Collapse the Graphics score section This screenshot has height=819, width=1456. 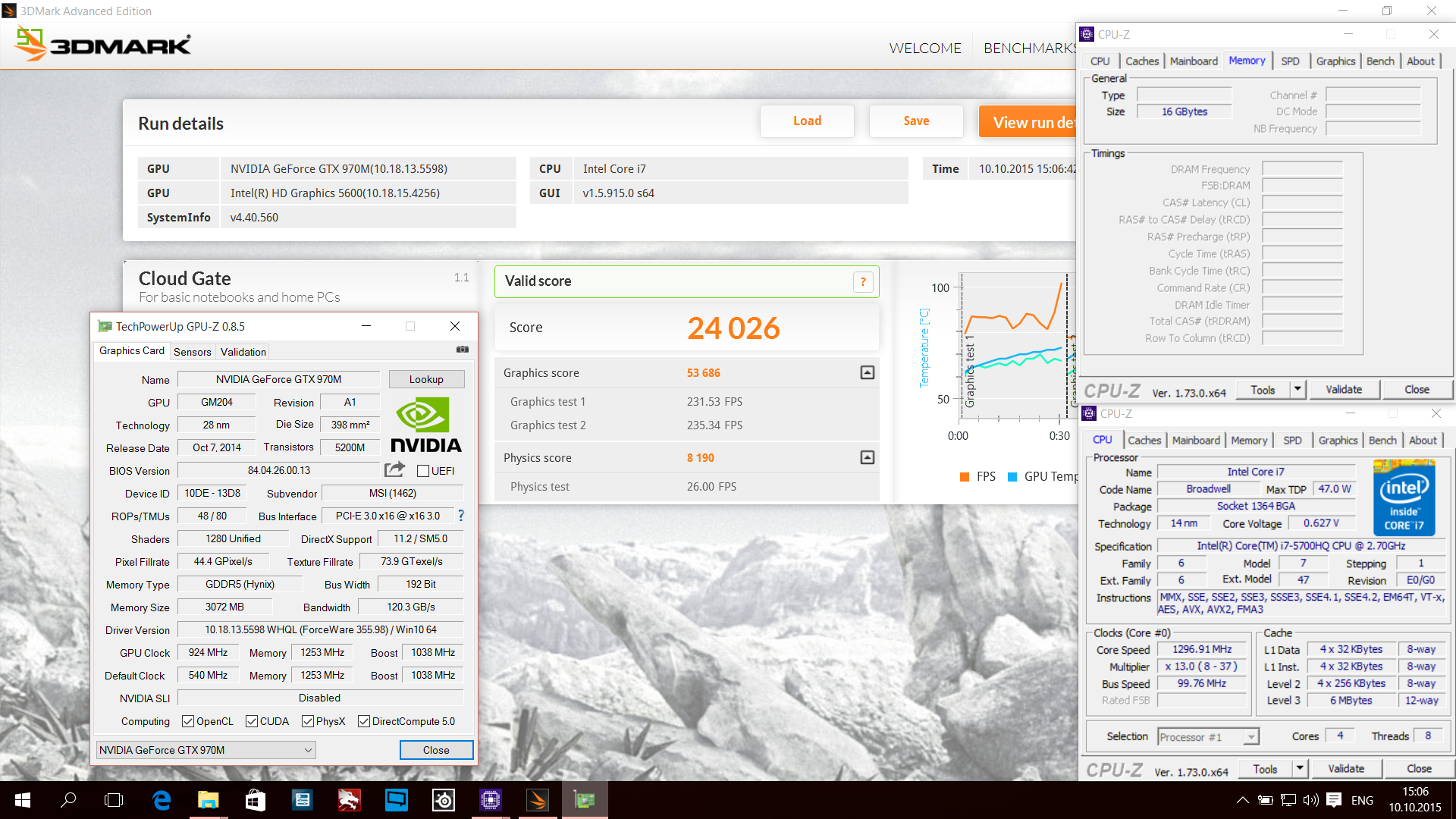point(868,372)
